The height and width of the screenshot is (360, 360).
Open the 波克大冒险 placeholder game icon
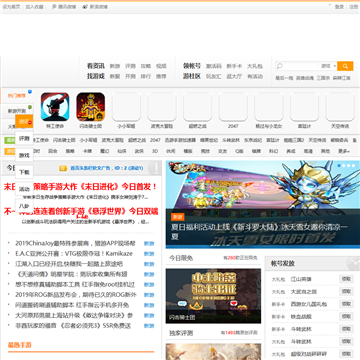tap(162, 107)
